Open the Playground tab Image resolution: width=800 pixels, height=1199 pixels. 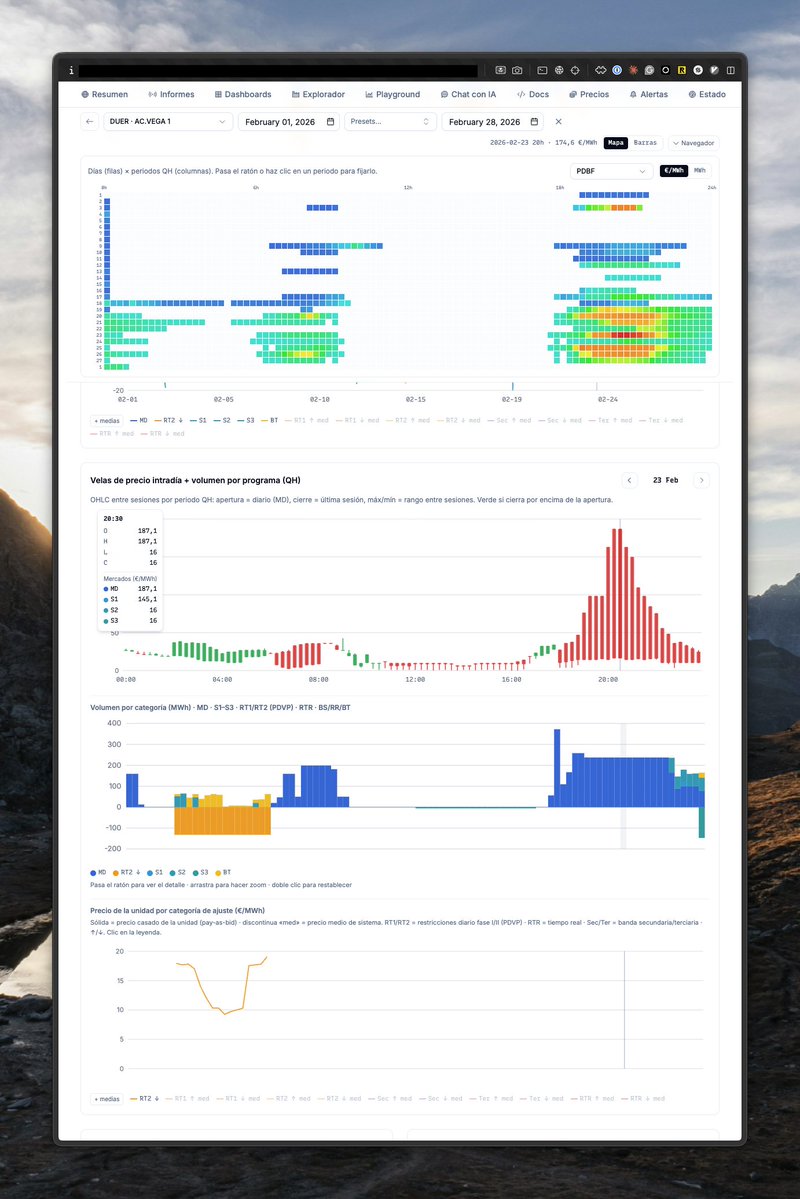pyautogui.click(x=393, y=95)
